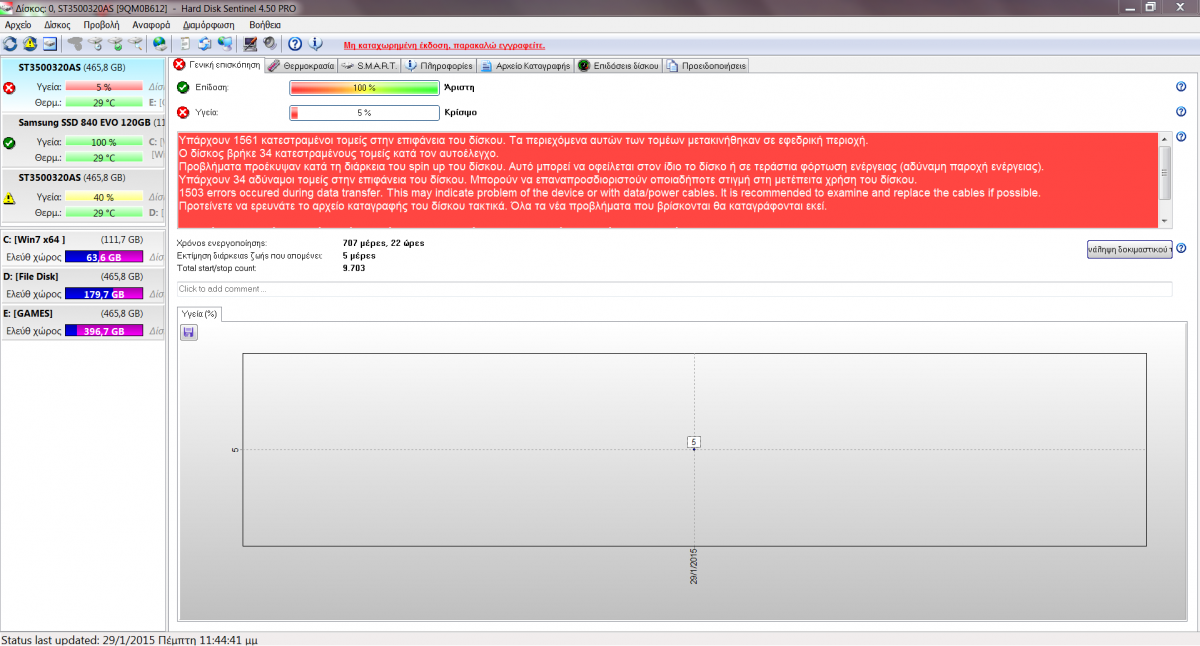Click the warning text scrollbar down arrow
The width and height of the screenshot is (1200, 646).
click(1165, 221)
